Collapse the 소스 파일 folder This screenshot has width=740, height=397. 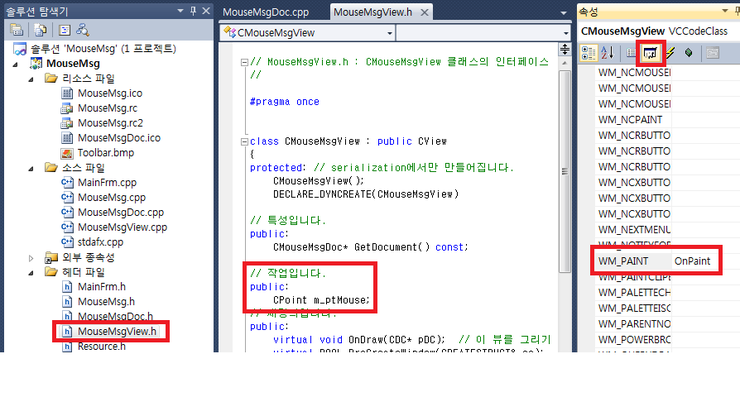click(x=31, y=168)
